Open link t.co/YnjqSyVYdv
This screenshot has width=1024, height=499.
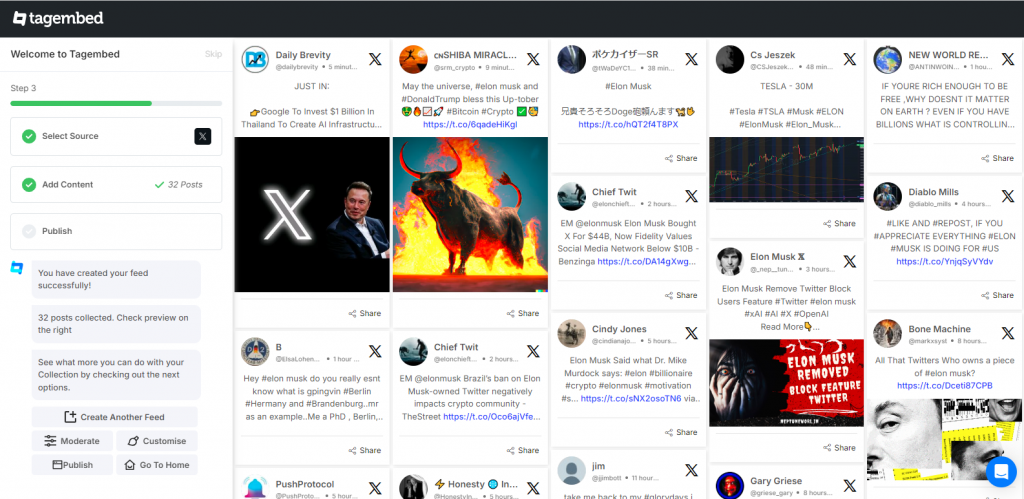pyautogui.click(x=944, y=261)
